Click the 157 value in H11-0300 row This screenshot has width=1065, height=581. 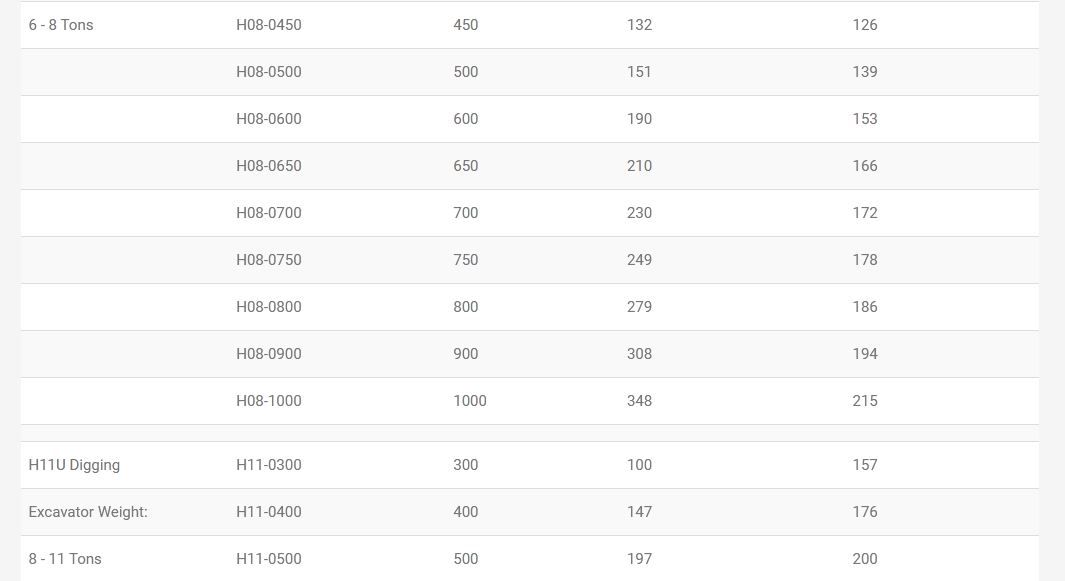coord(865,465)
